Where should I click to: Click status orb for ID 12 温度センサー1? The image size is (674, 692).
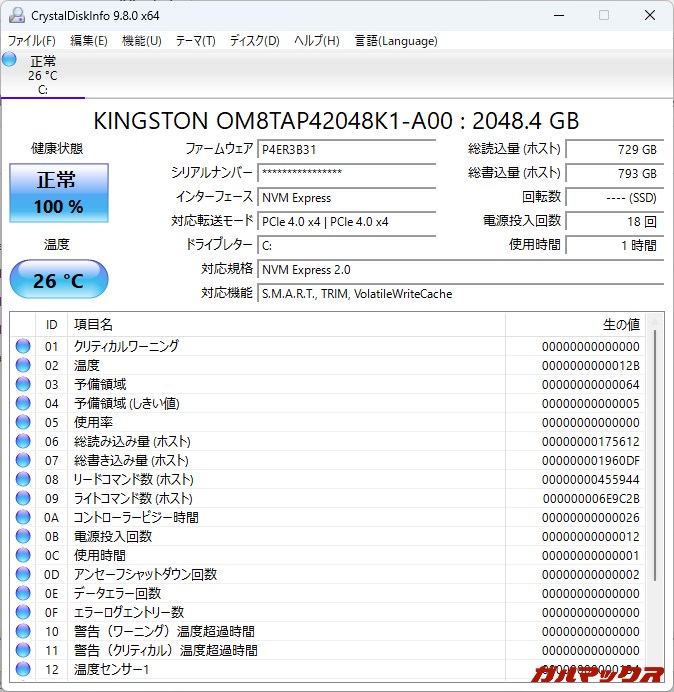pos(23,669)
